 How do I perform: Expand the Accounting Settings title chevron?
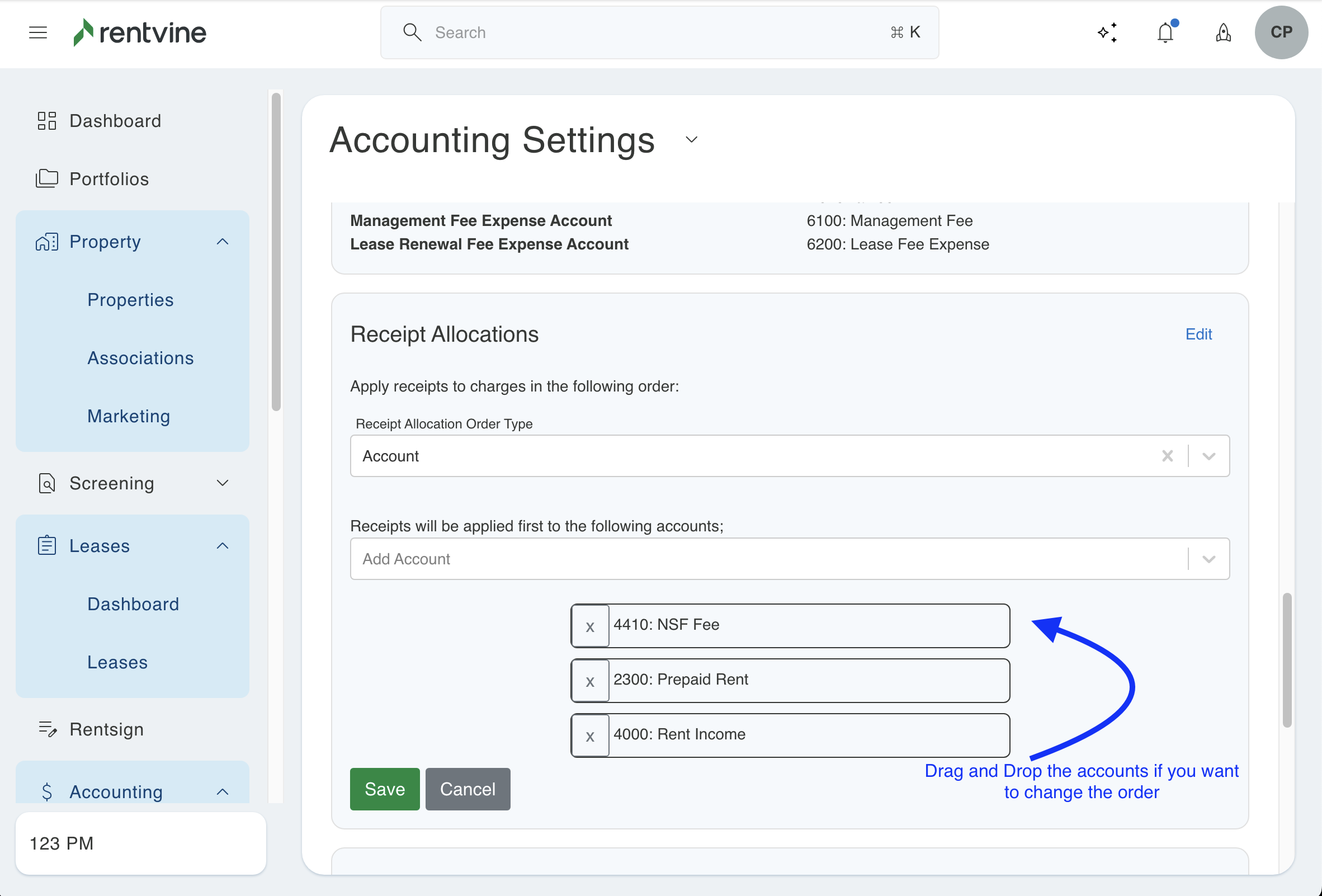pyautogui.click(x=691, y=140)
